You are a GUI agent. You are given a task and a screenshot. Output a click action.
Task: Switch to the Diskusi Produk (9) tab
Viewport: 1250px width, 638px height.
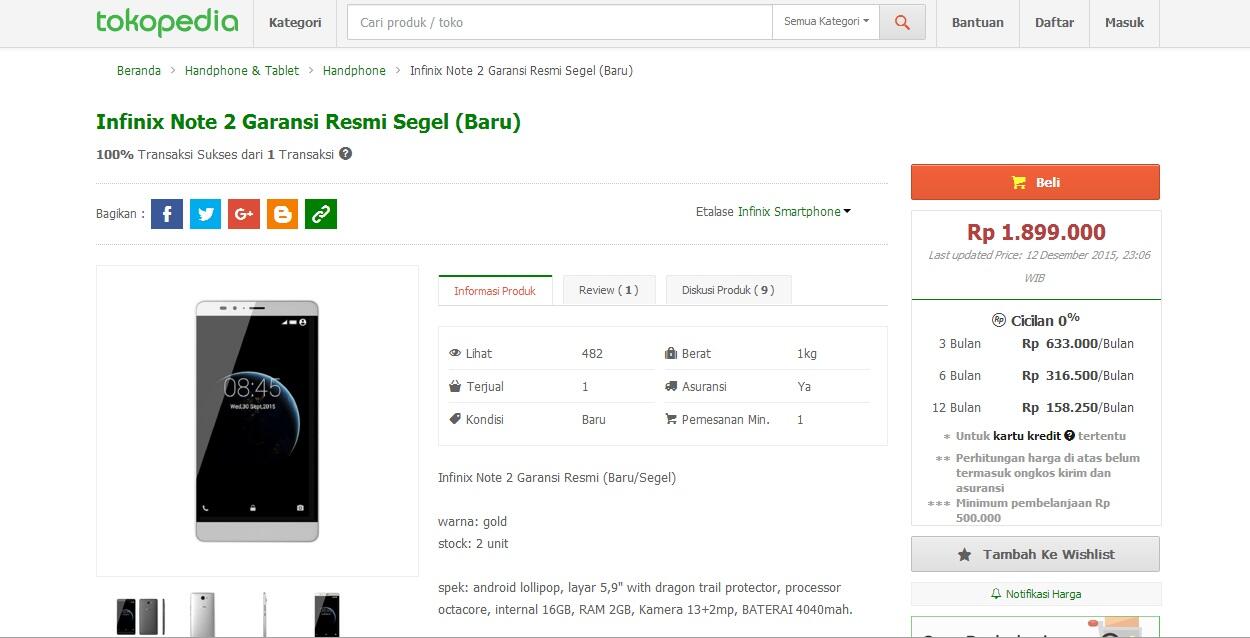click(728, 290)
